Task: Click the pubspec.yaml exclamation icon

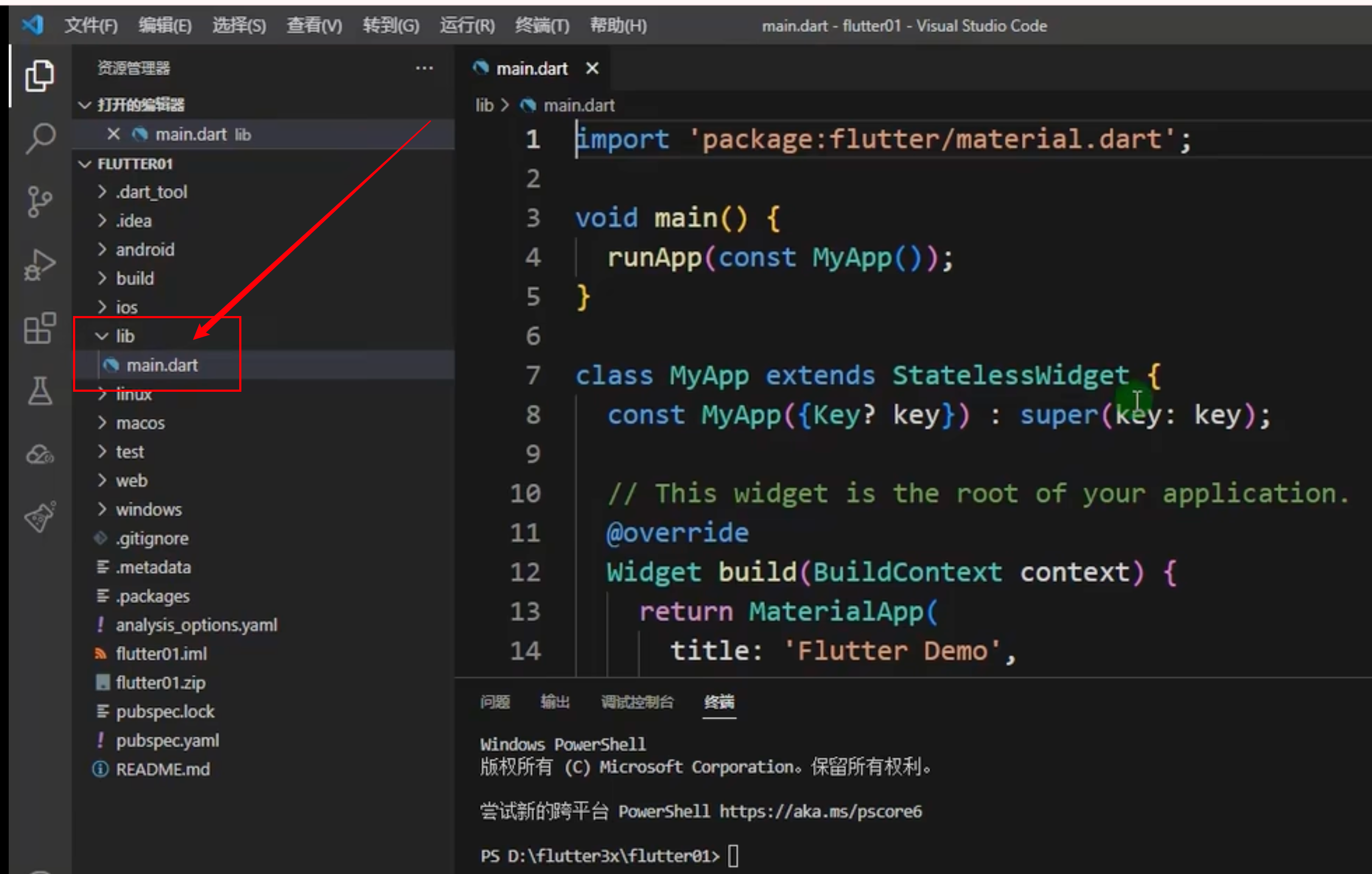Action: pyautogui.click(x=101, y=740)
